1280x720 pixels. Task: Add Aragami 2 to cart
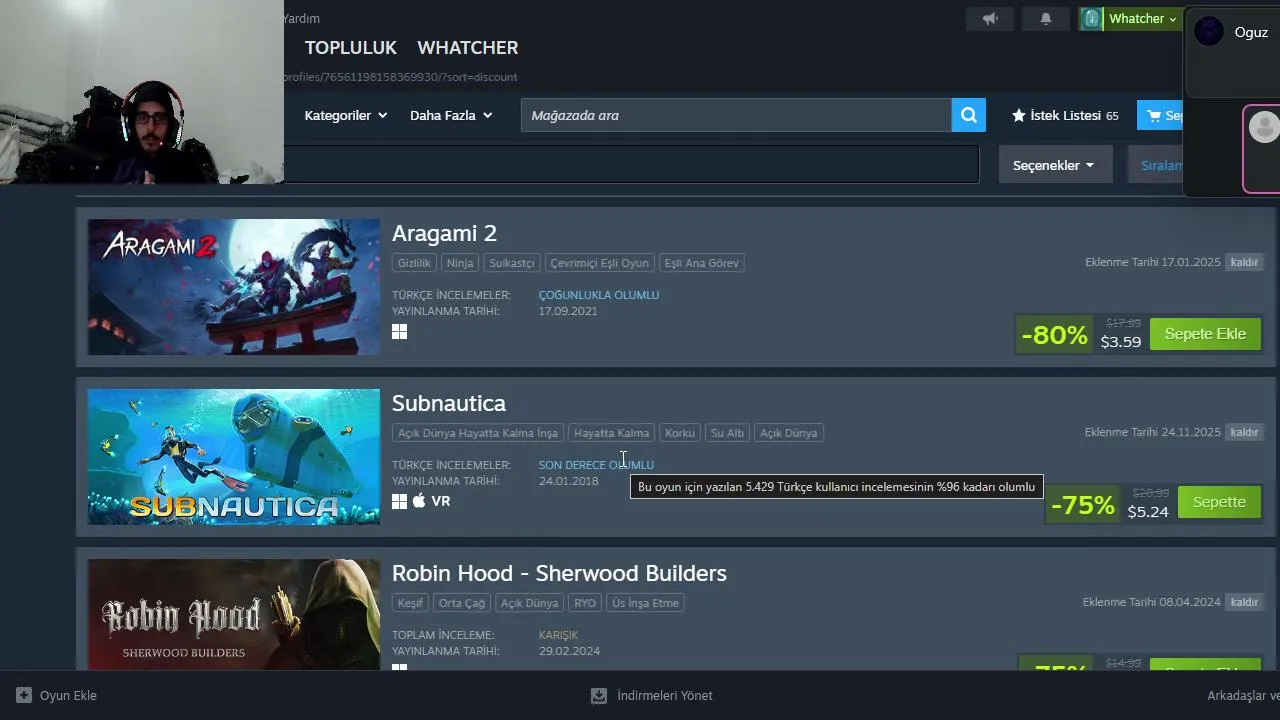coord(1205,334)
